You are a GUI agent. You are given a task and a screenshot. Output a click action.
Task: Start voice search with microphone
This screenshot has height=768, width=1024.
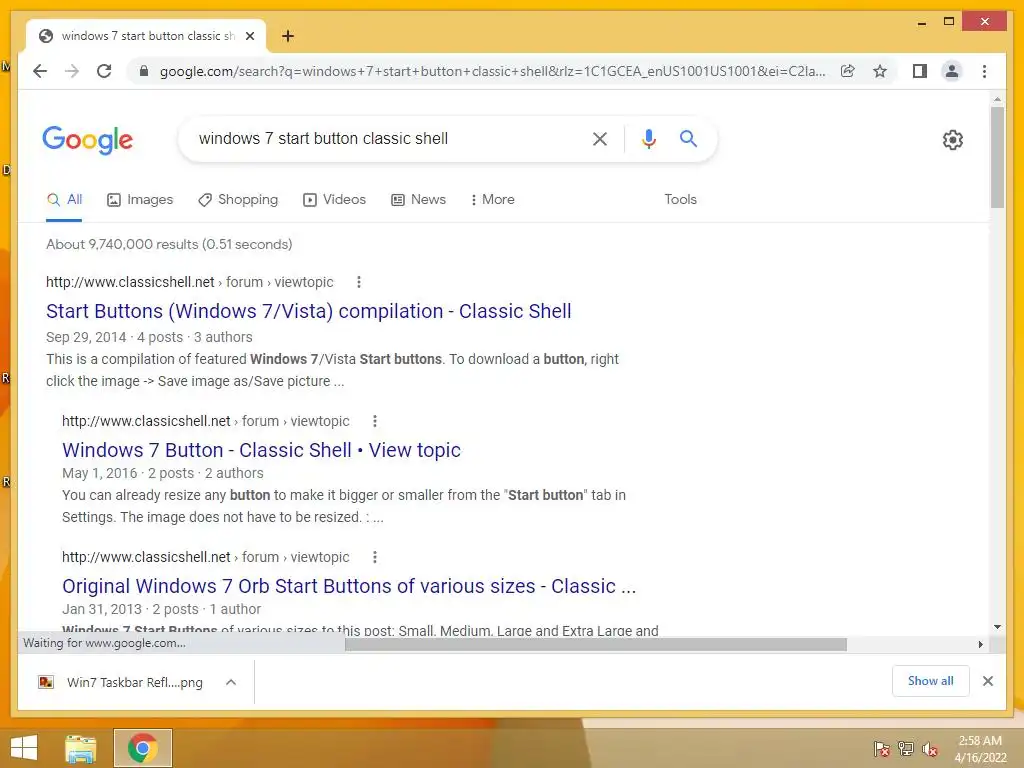click(648, 138)
